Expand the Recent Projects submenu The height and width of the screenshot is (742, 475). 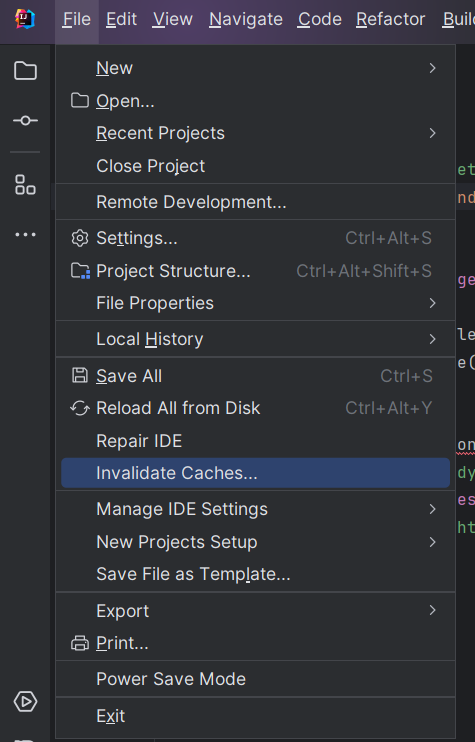point(255,133)
